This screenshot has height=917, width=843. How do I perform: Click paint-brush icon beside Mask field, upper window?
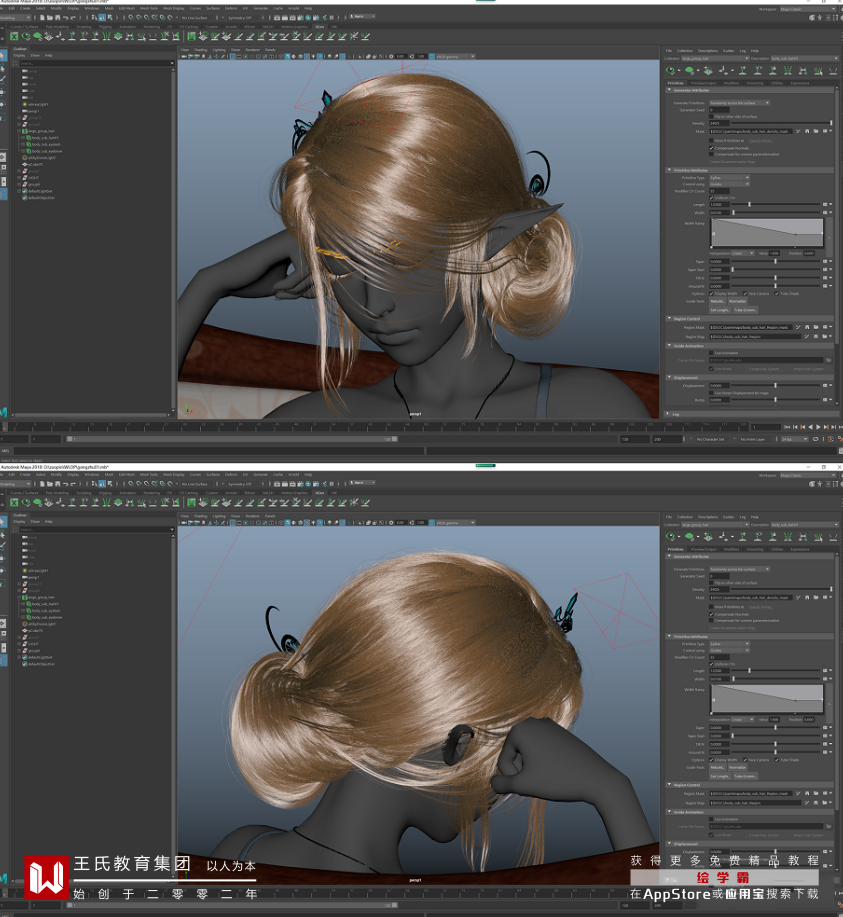(798, 132)
